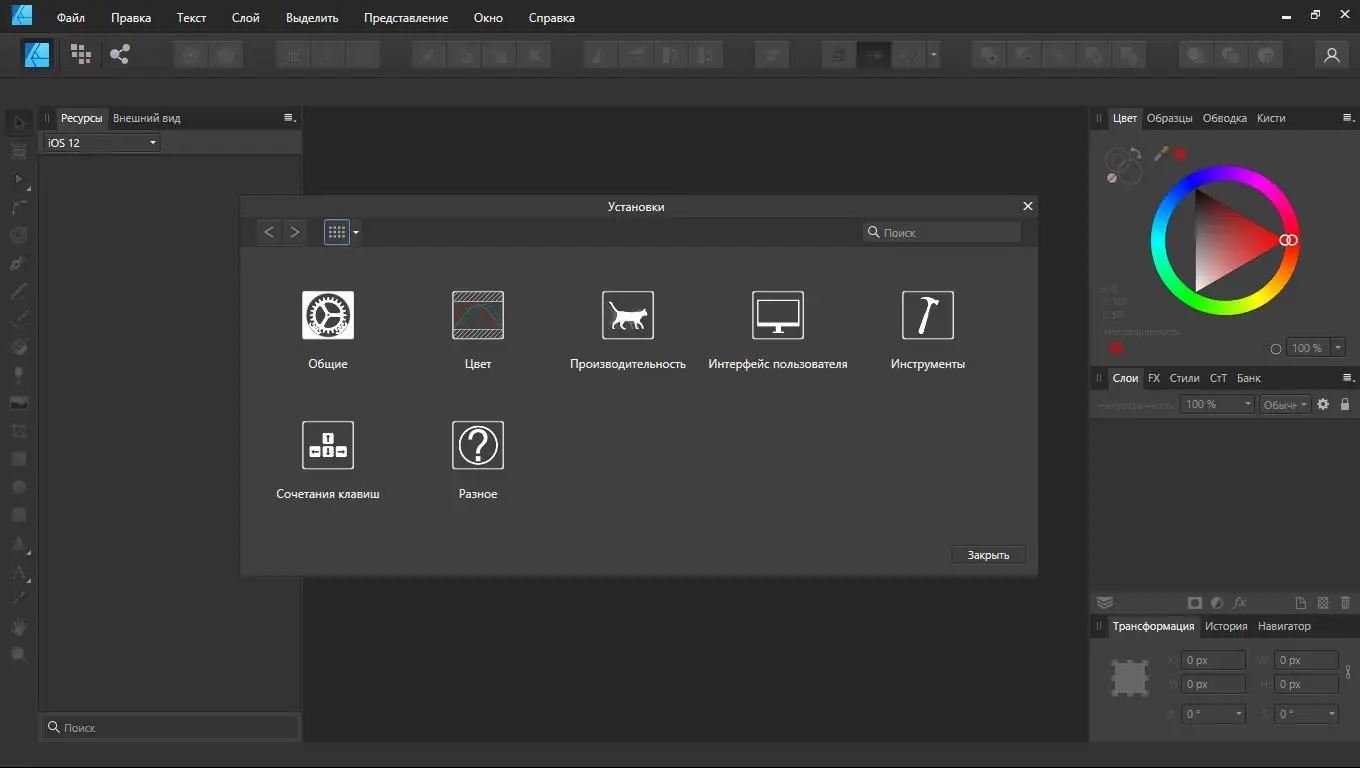Toggle the aspect ratio link in Трансформация
1360x768 pixels.
pos(1348,672)
